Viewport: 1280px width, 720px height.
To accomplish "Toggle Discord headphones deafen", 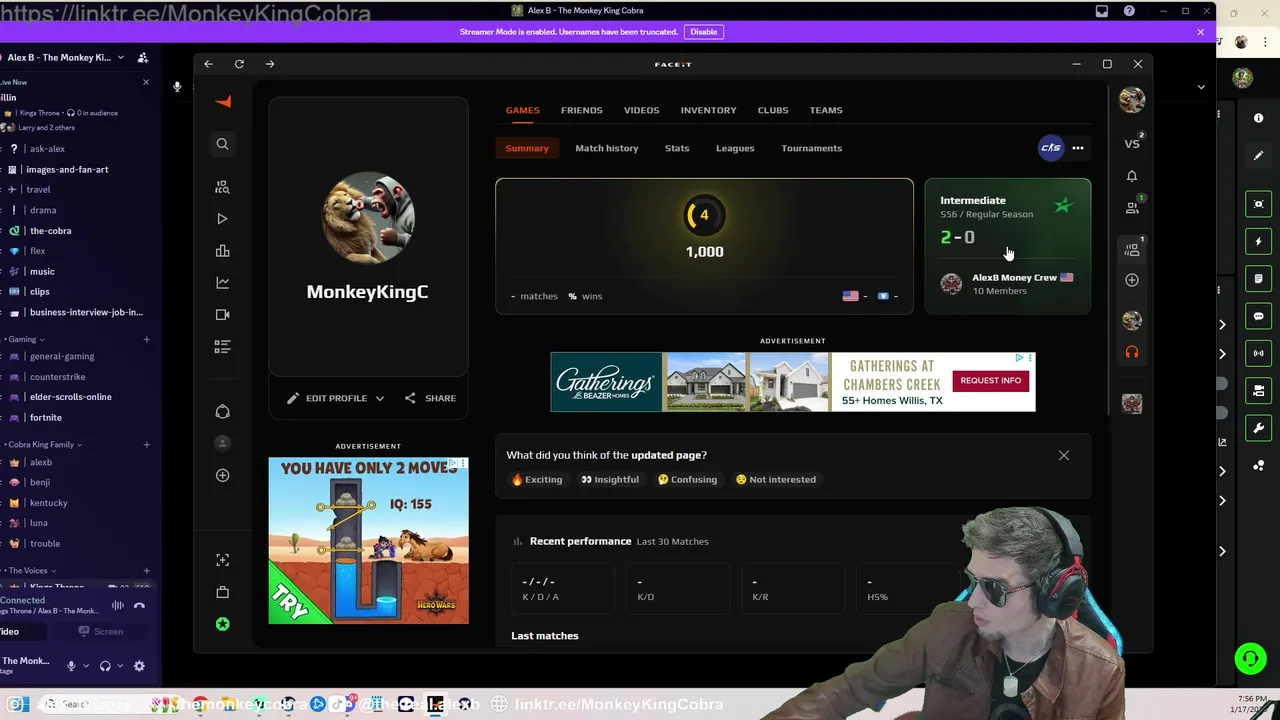I will (x=105, y=666).
